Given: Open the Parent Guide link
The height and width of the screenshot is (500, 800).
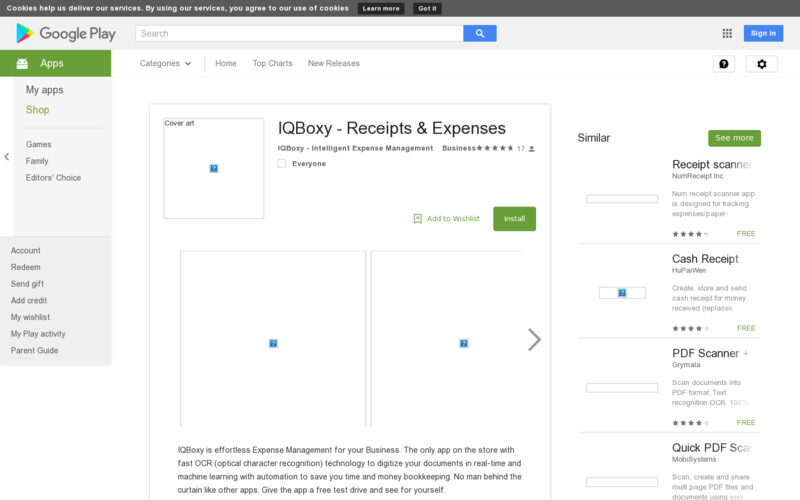Looking at the screenshot, I should [35, 351].
